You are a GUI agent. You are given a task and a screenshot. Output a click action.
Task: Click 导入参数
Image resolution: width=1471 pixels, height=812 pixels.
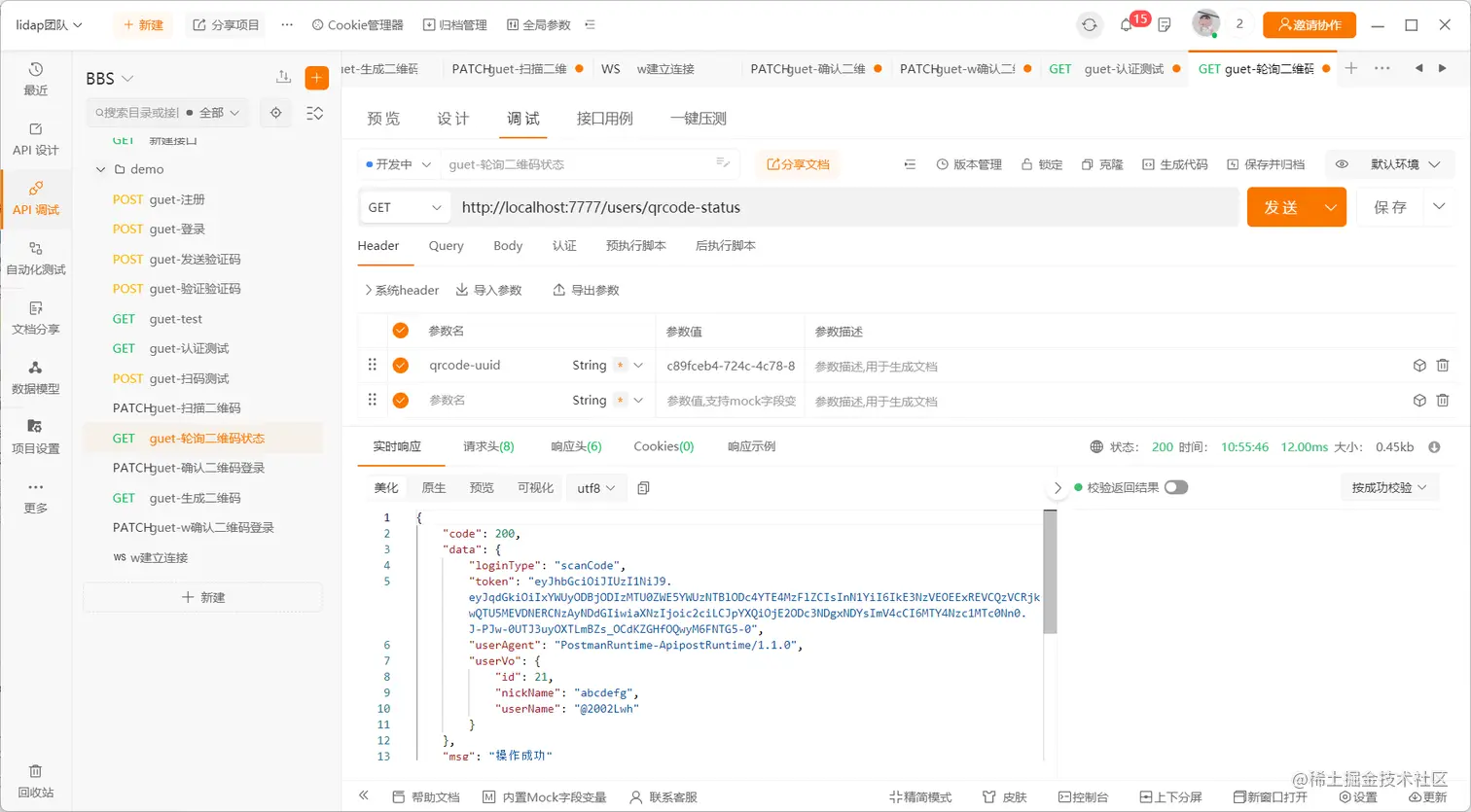(488, 290)
